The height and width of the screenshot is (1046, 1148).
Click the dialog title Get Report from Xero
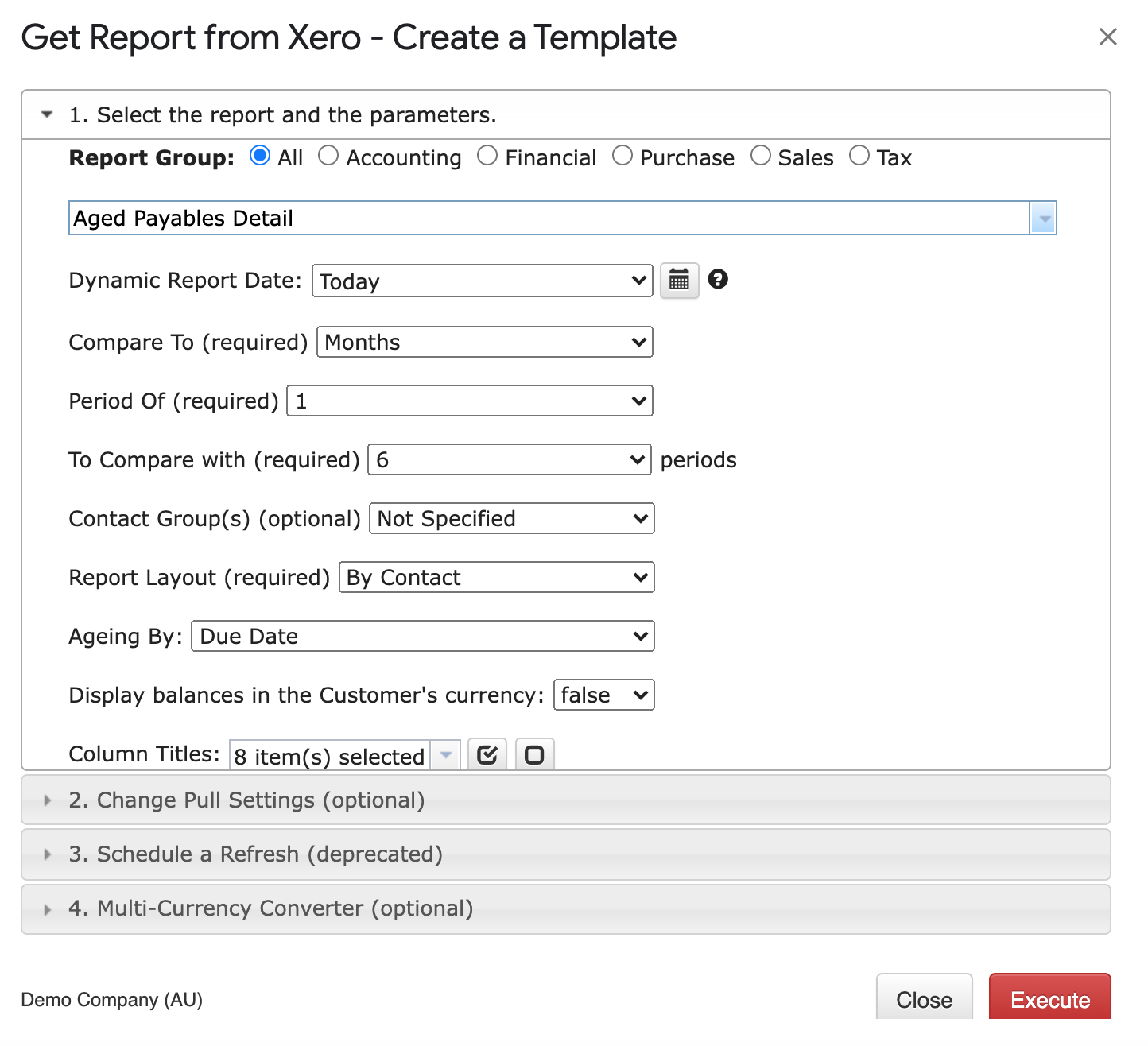click(x=349, y=37)
